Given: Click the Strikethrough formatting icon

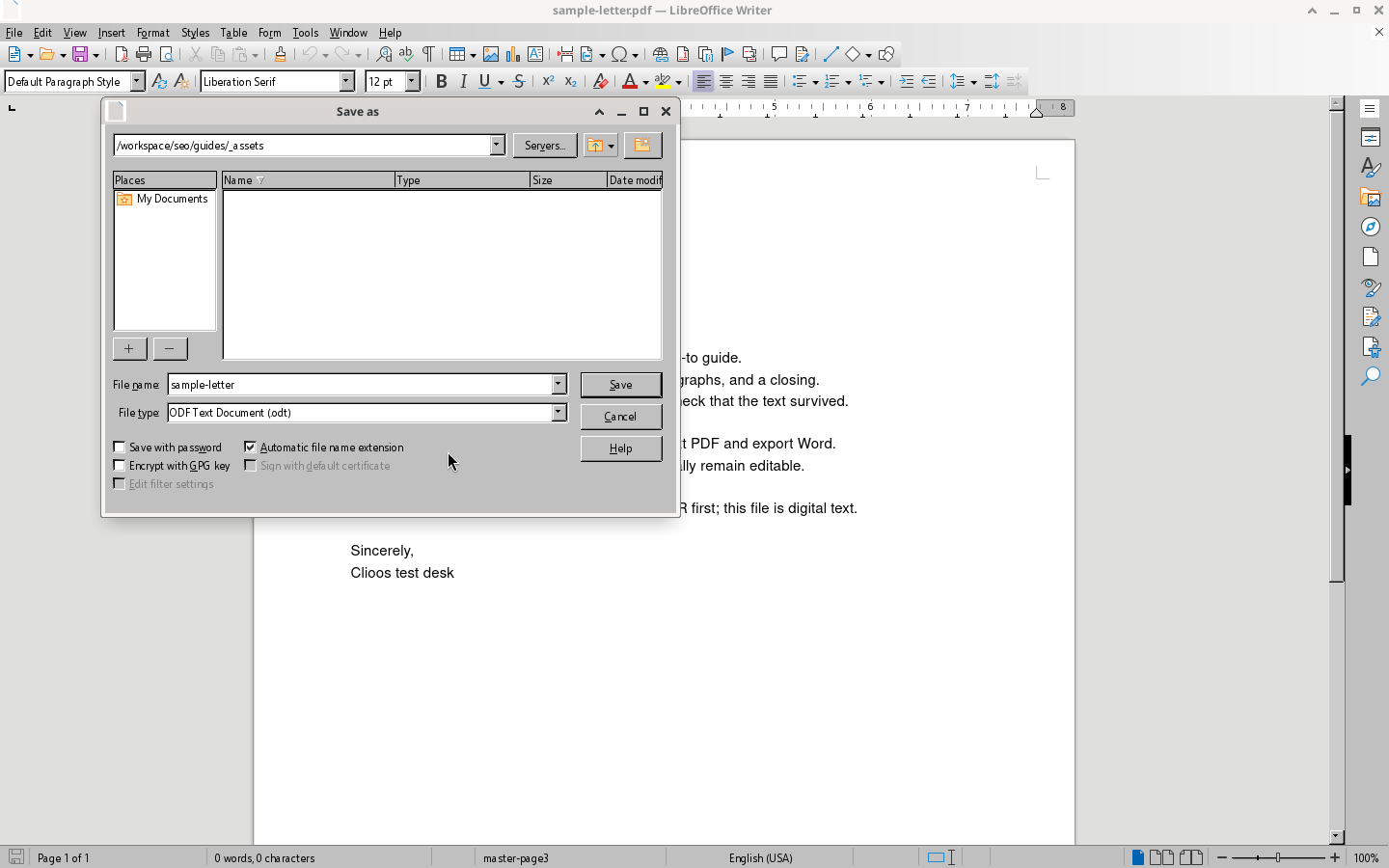Looking at the screenshot, I should 519,82.
